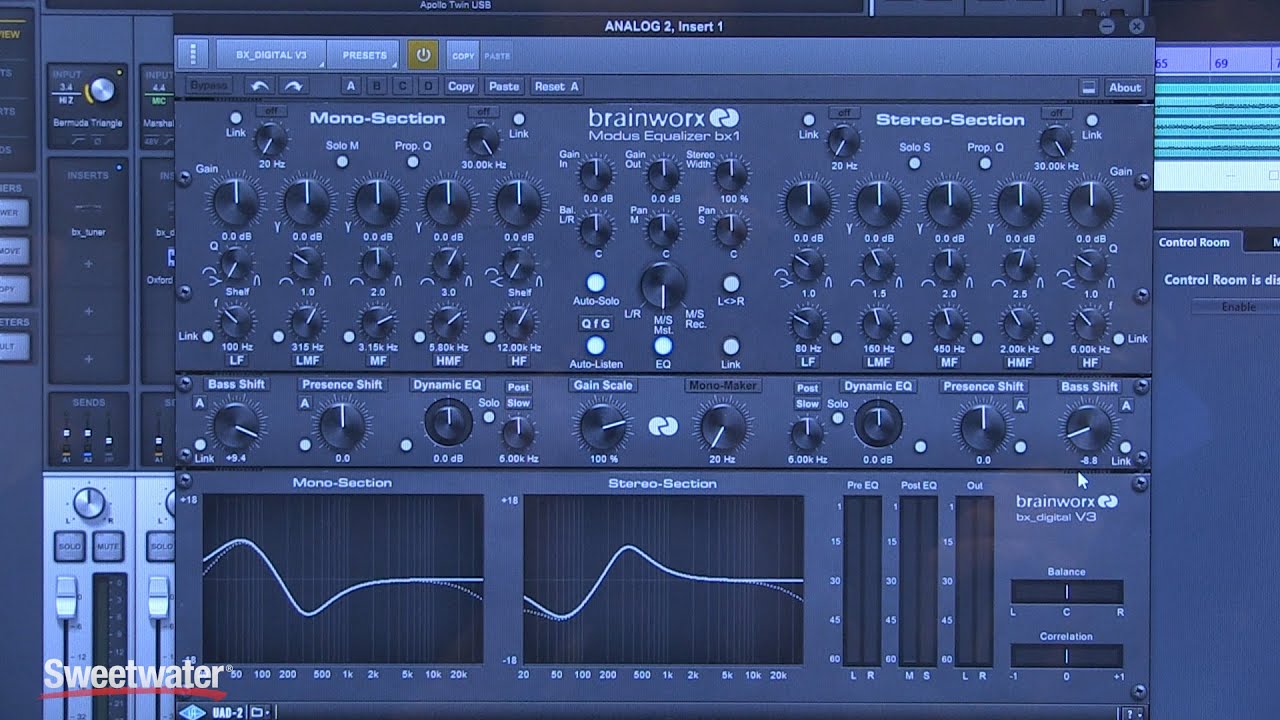Click the Enable button in Control Room
Screen dimensions: 1280x720
(x=1238, y=307)
